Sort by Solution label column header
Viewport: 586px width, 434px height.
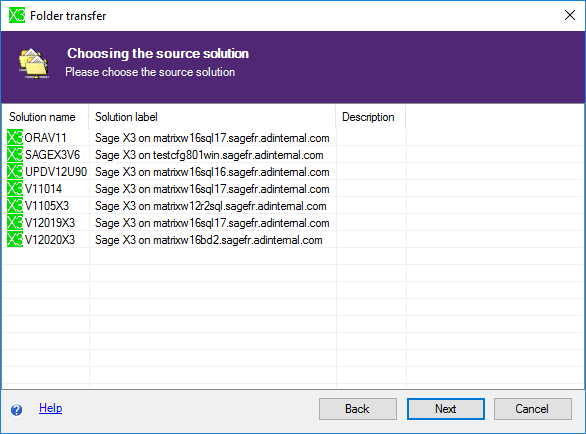click(212, 117)
